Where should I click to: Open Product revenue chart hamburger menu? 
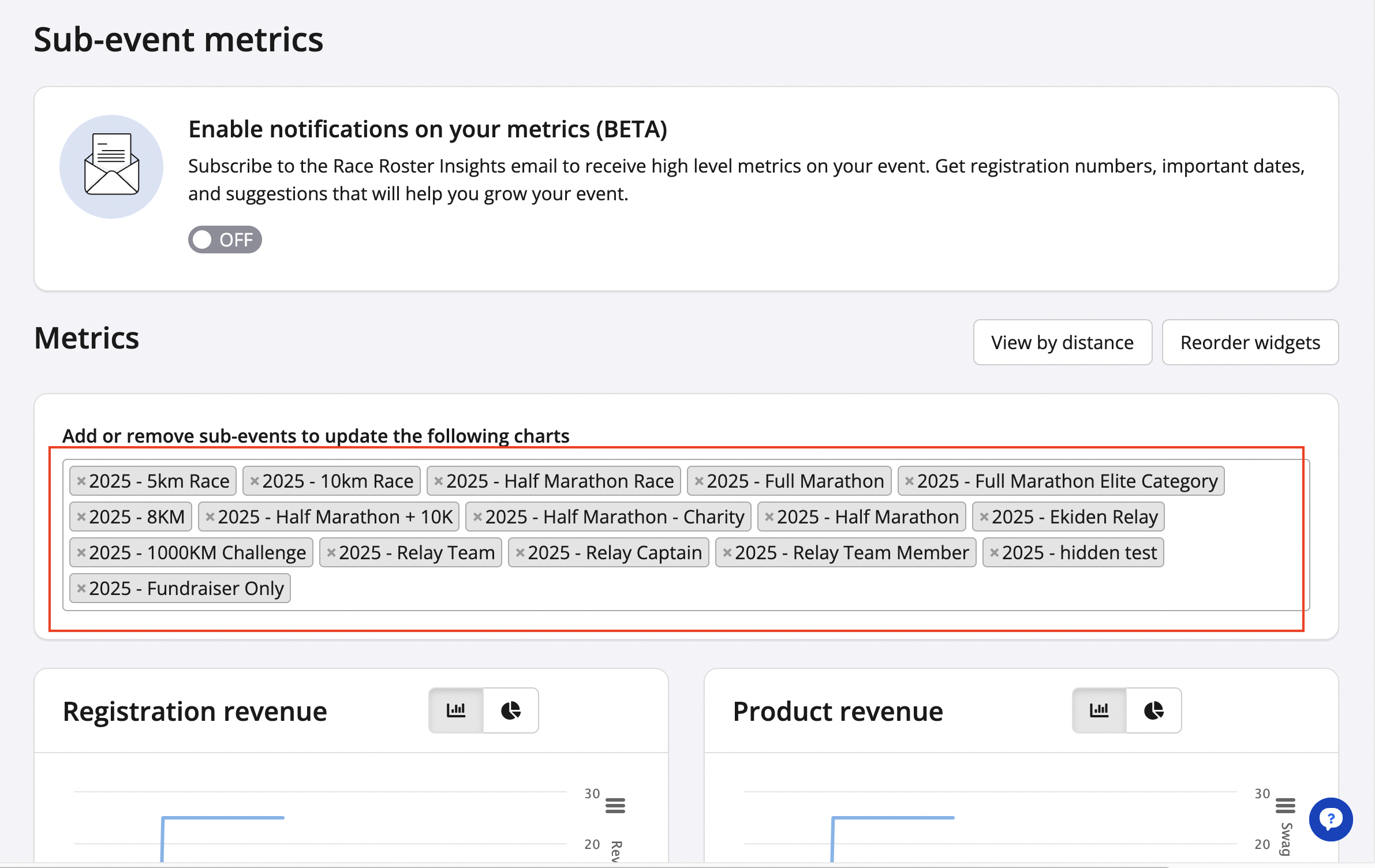pos(1285,805)
